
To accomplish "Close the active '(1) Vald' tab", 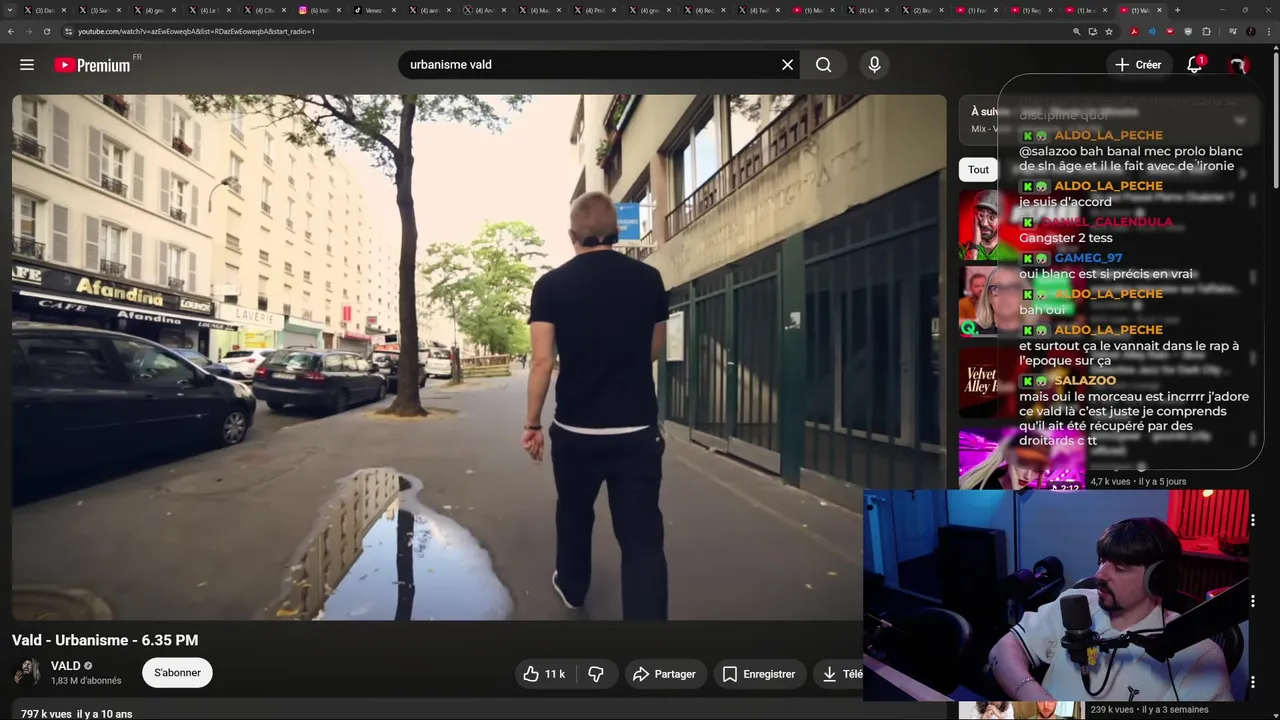I will tap(1159, 10).
